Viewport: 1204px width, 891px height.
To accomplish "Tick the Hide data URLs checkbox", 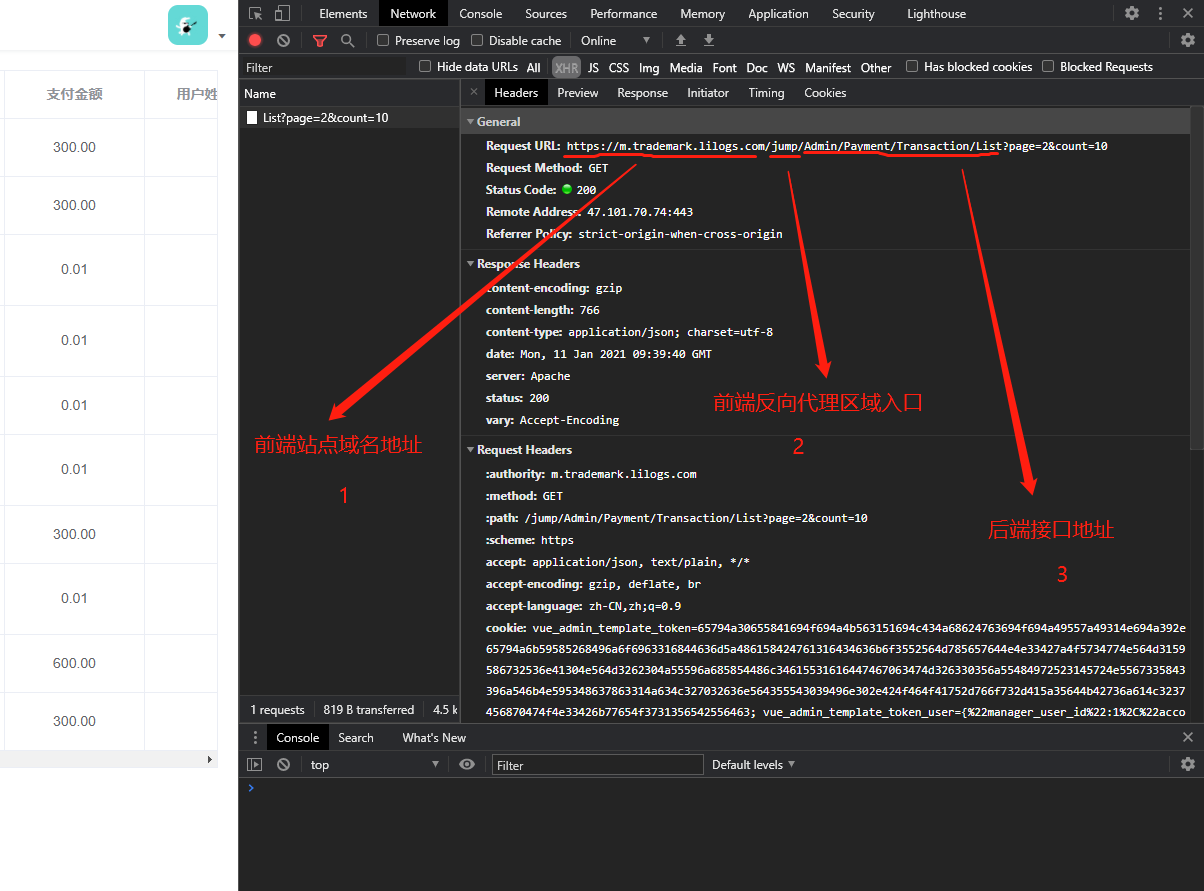I will (x=425, y=67).
